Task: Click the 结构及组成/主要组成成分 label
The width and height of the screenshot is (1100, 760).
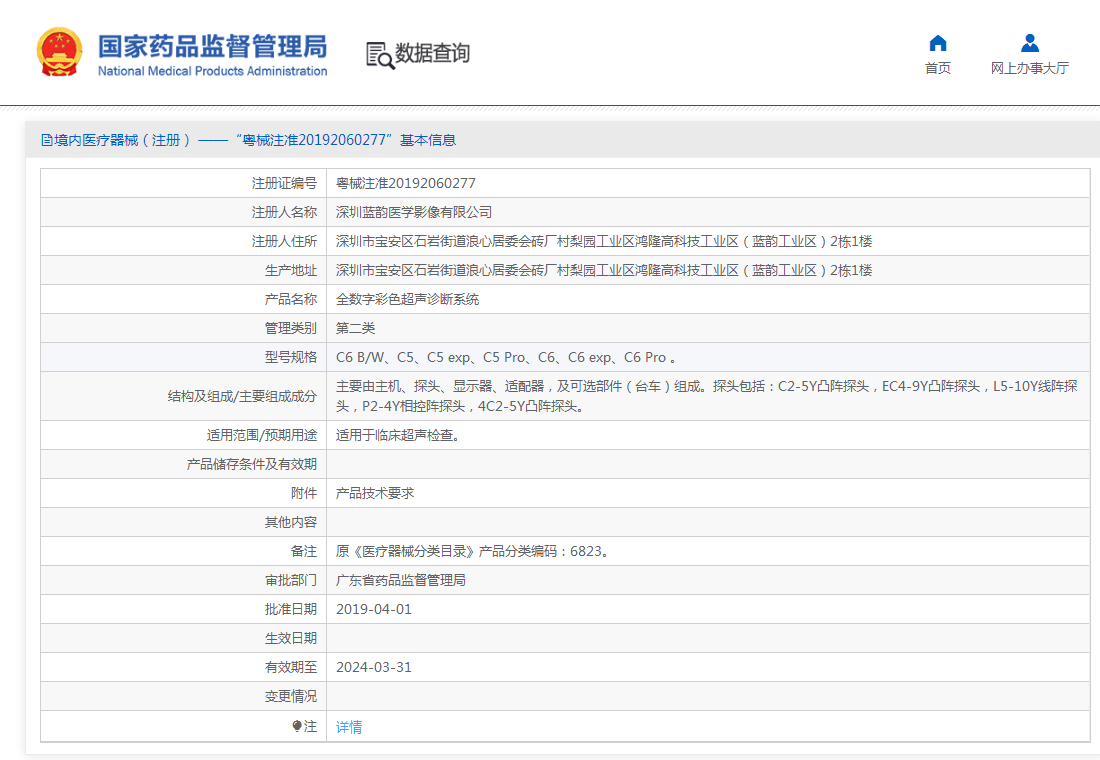Action: click(242, 396)
